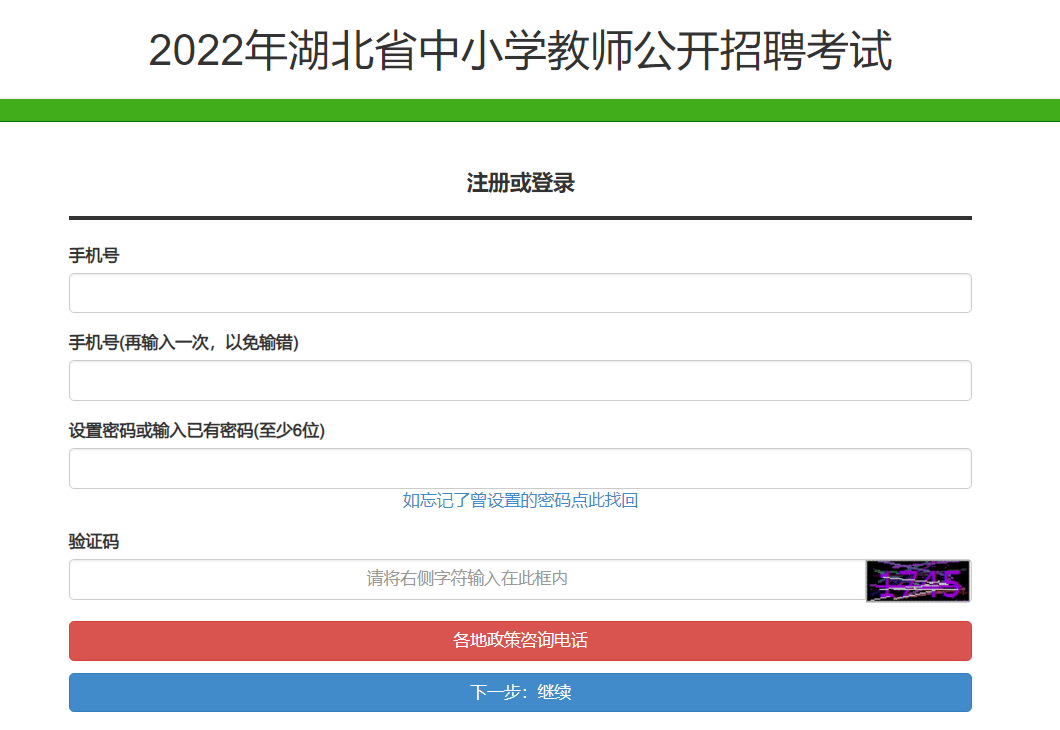This screenshot has width=1060, height=730.
Task: Click the 手机号(再输入一次，以免输错) label
Action: tap(184, 343)
